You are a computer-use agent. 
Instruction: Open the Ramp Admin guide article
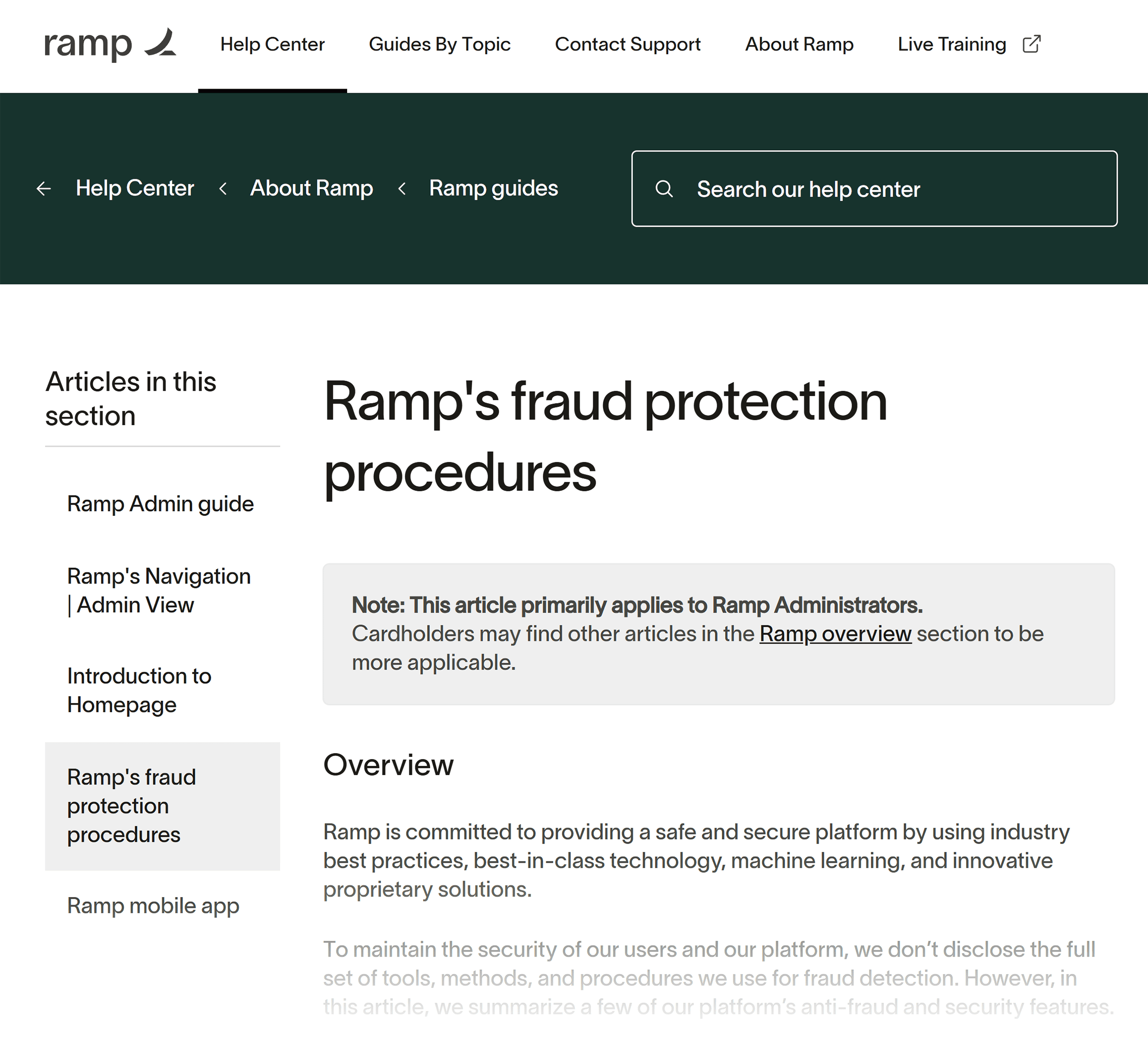[160, 504]
